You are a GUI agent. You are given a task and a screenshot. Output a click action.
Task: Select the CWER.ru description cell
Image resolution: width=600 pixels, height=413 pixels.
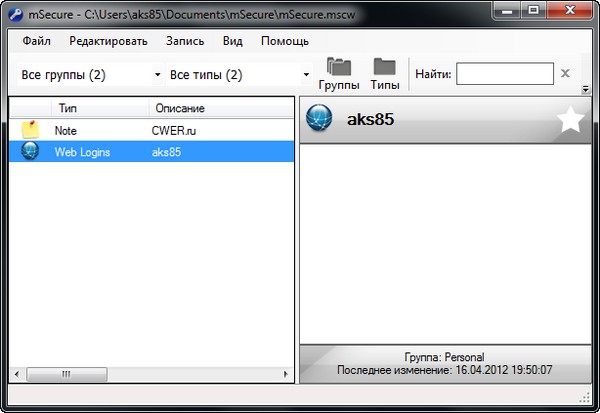point(174,131)
